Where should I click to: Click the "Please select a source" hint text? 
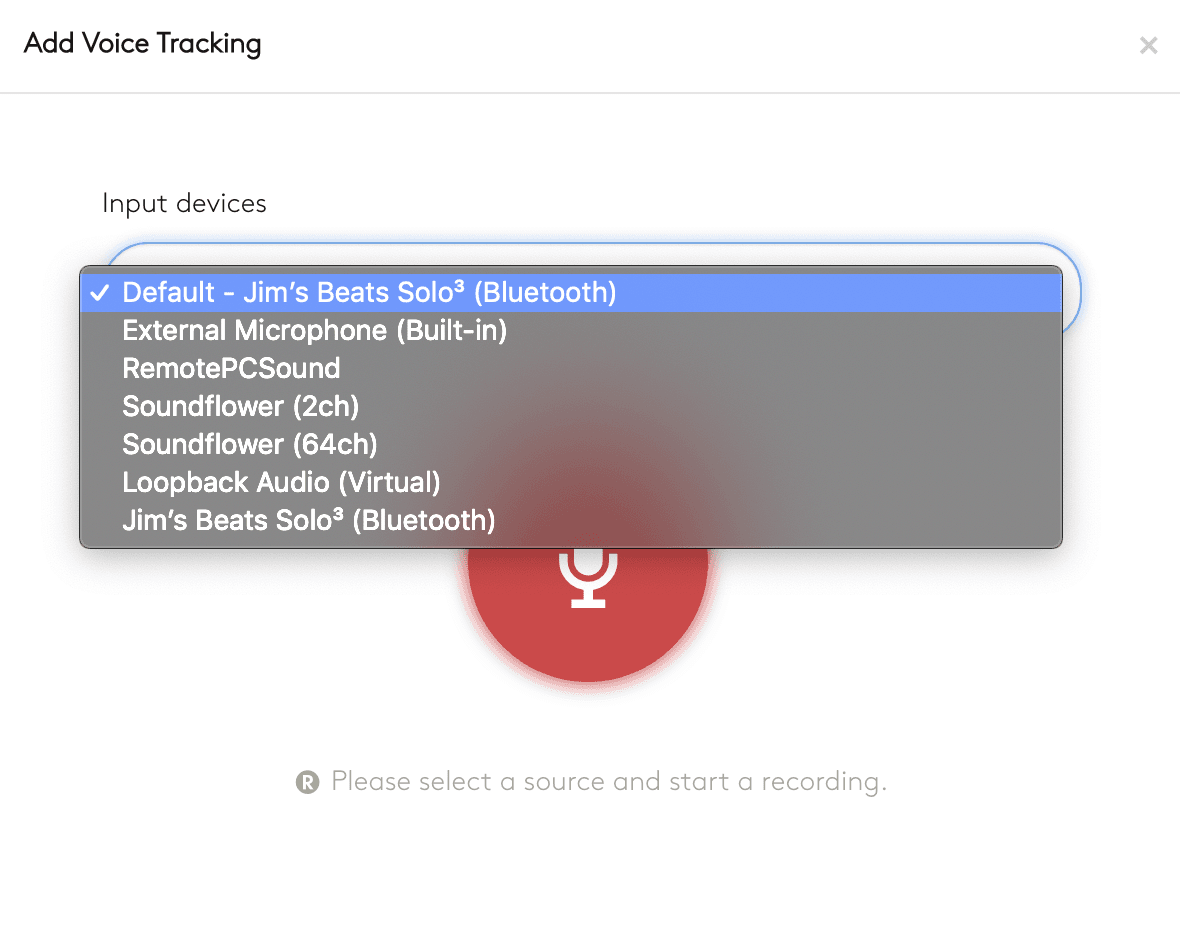pos(608,781)
